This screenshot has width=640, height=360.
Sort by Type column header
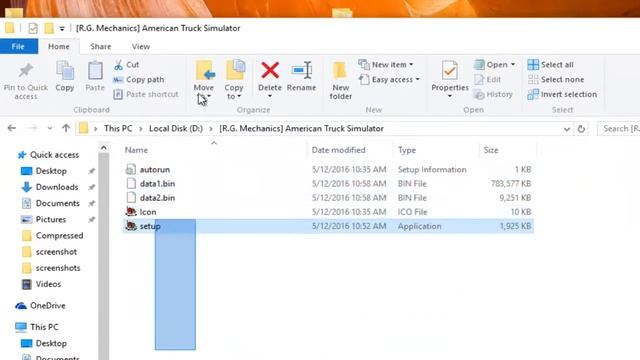(x=407, y=150)
